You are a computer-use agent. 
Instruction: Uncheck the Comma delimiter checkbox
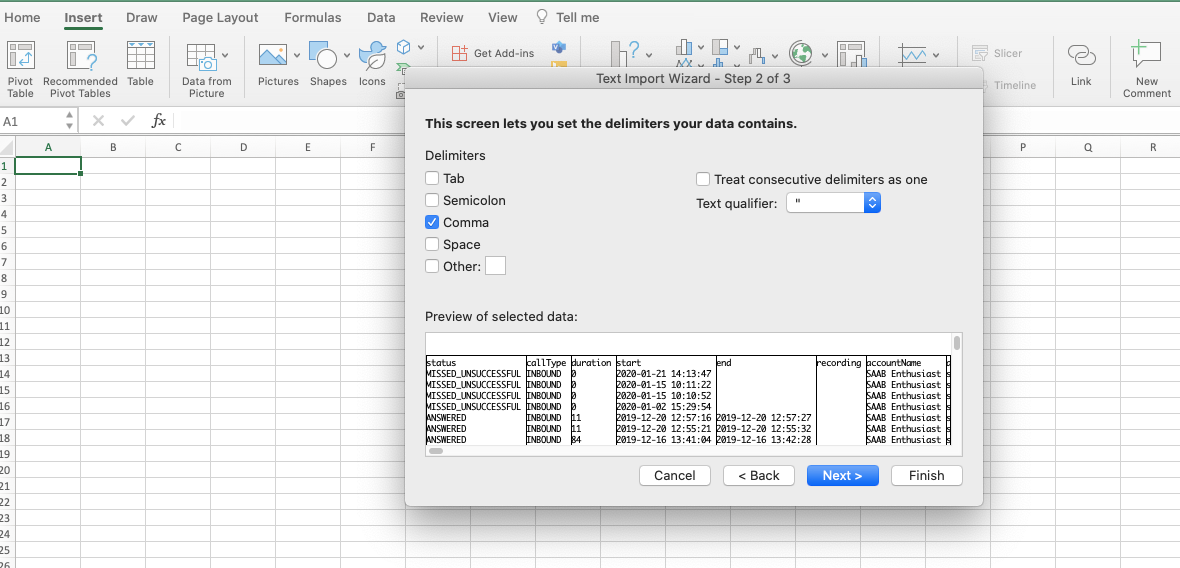432,223
